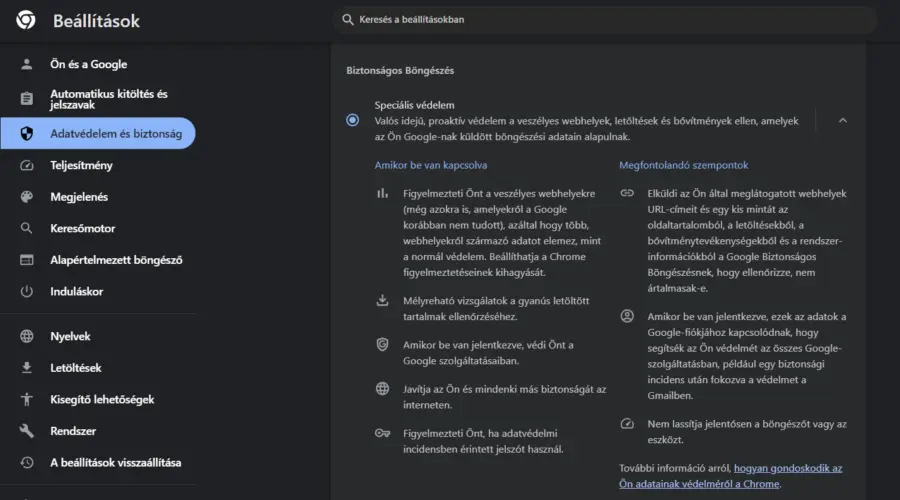Viewport: 900px width, 500px height.
Task: Click the Chrome logo beside Beállítások
Action: tap(26, 20)
